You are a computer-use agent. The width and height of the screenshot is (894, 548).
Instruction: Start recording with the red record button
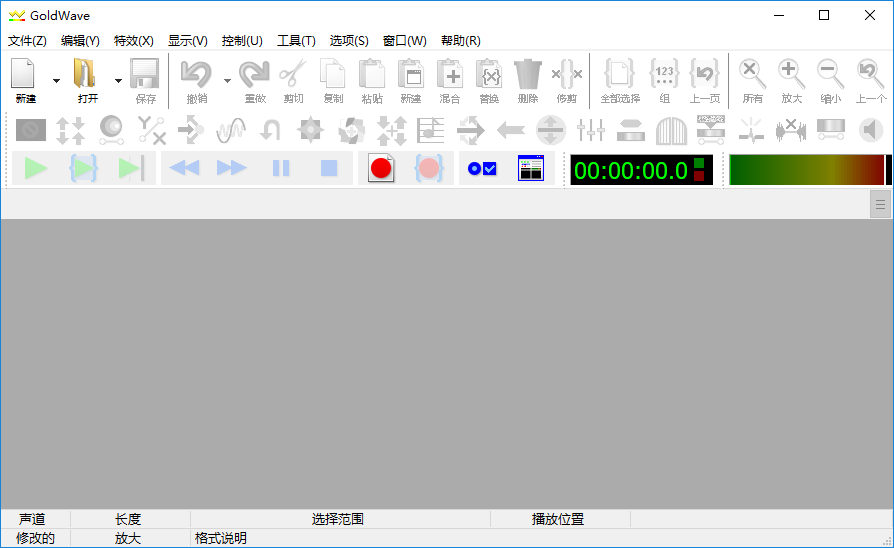coord(381,169)
